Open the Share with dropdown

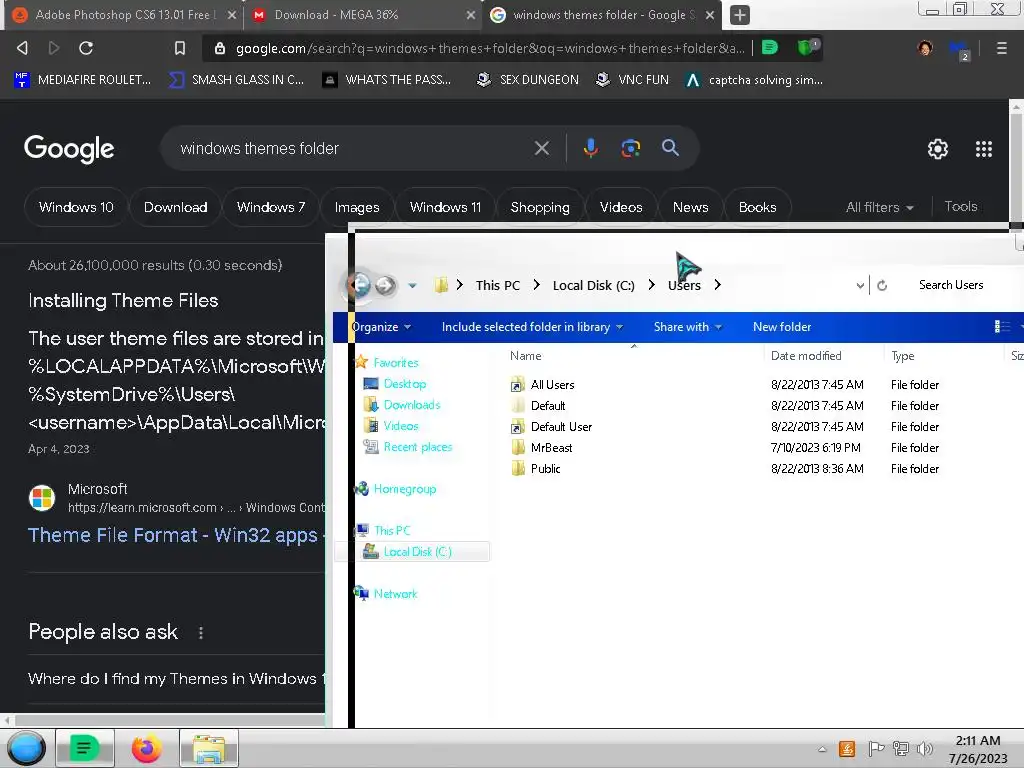[x=688, y=327]
